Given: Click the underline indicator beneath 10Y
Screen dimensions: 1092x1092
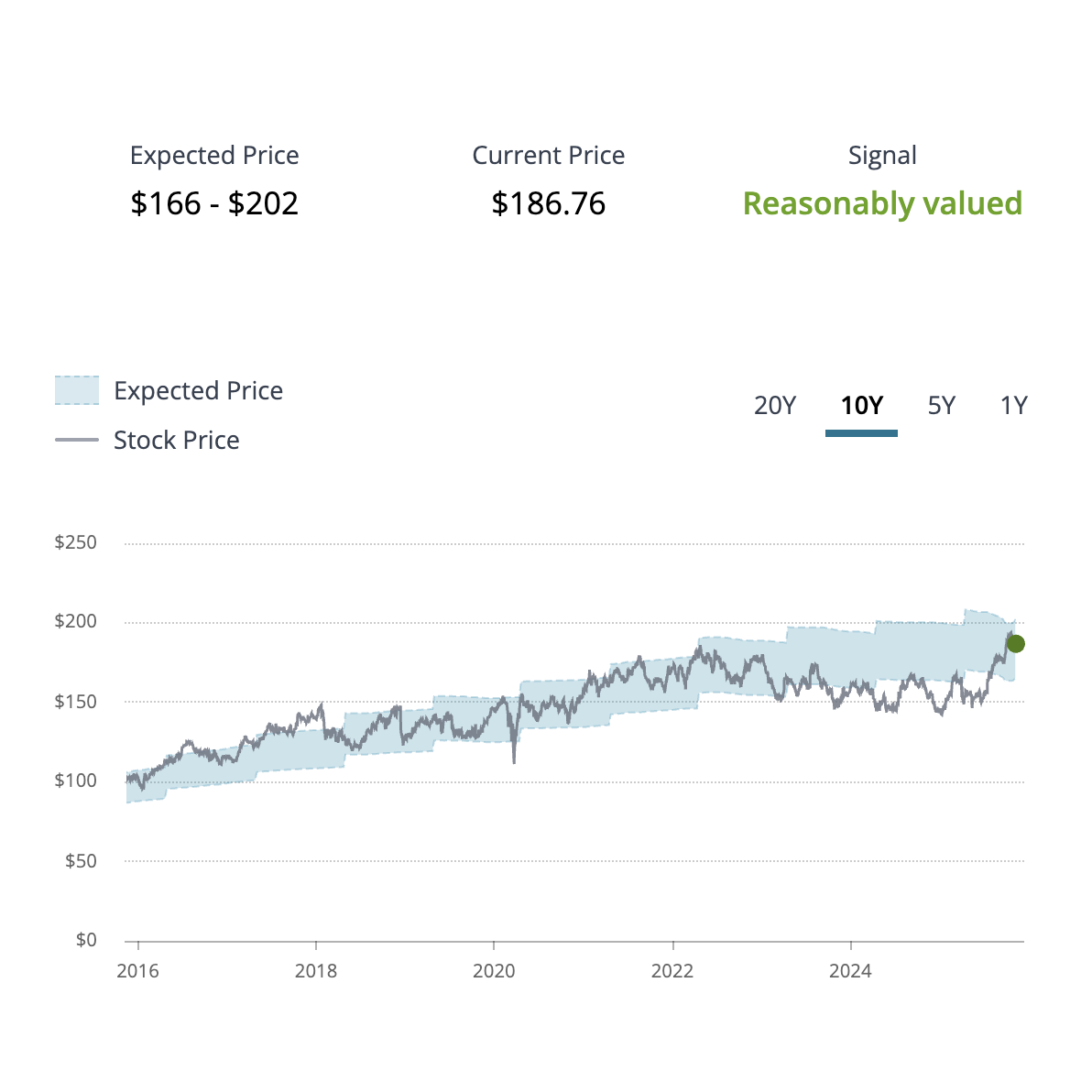Looking at the screenshot, I should pyautogui.click(x=862, y=433).
